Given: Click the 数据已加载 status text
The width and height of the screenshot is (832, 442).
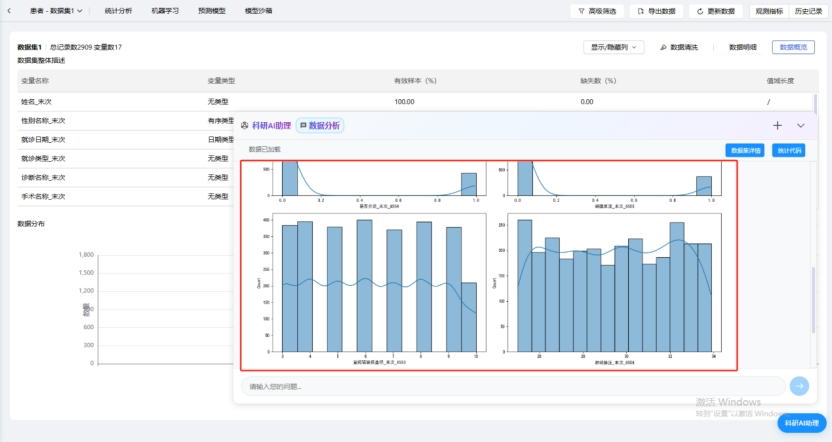Looking at the screenshot, I should [265, 150].
